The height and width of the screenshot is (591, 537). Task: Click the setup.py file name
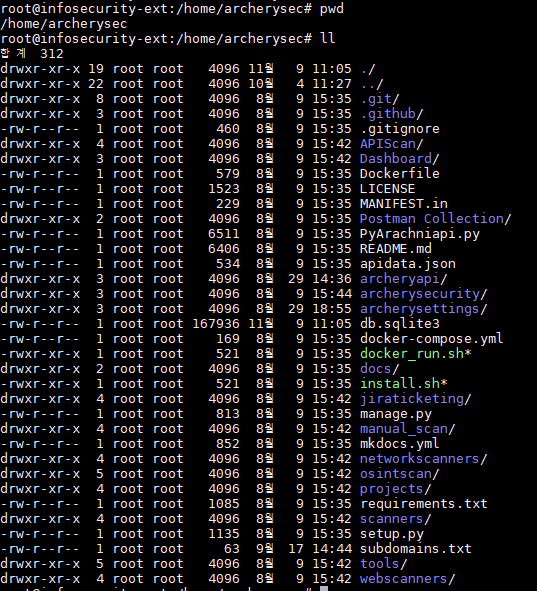pyautogui.click(x=392, y=534)
